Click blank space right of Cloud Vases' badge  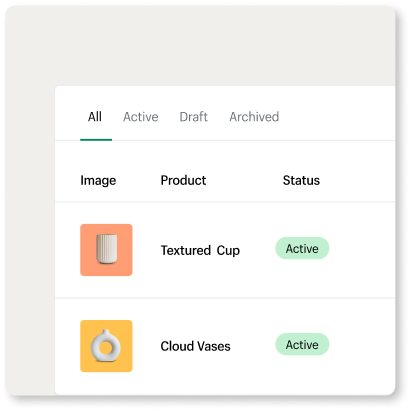pyautogui.click(x=362, y=346)
